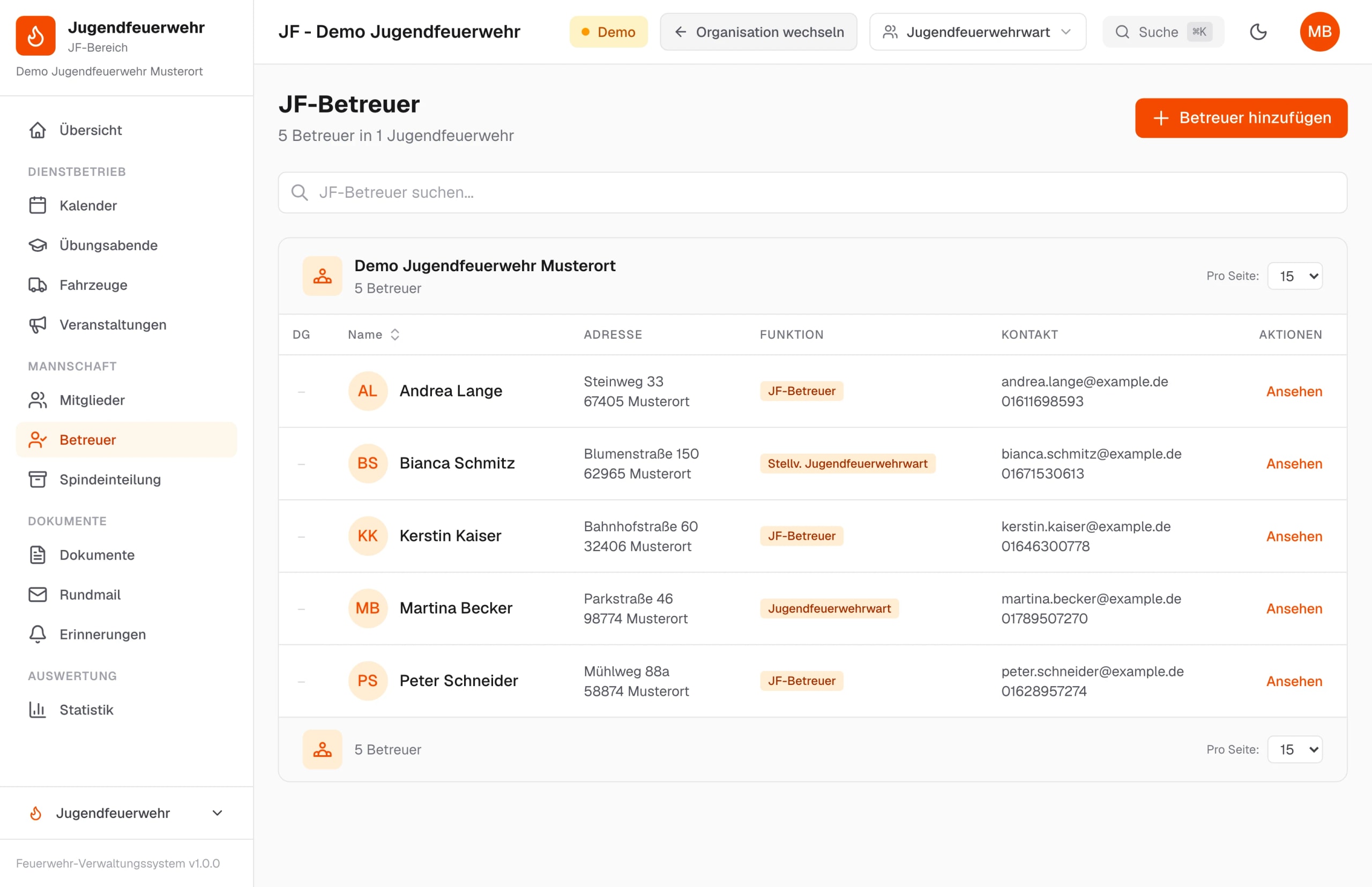Click Ansehen for Bianca Schmitz
Screen dimensions: 1372x887
click(1294, 464)
